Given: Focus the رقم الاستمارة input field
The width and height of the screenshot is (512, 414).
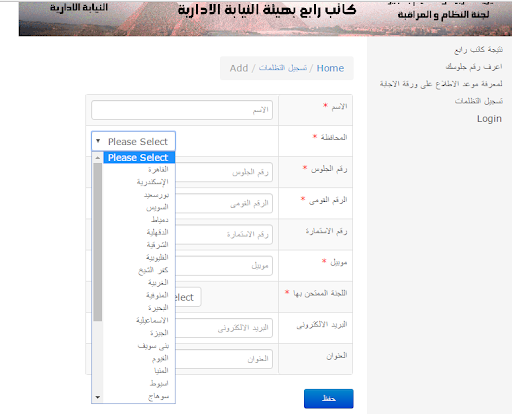Looking at the screenshot, I should coord(224,234).
